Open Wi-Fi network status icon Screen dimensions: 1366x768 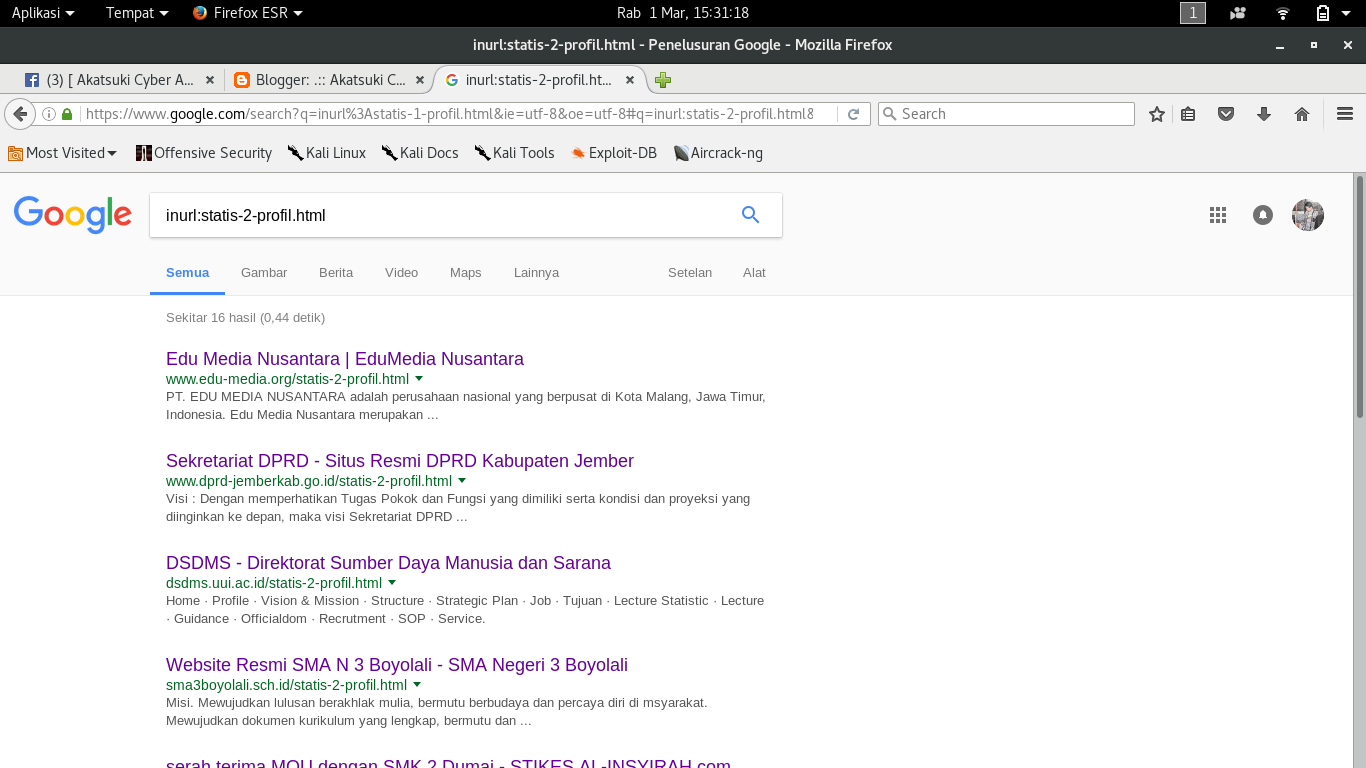click(x=1283, y=13)
